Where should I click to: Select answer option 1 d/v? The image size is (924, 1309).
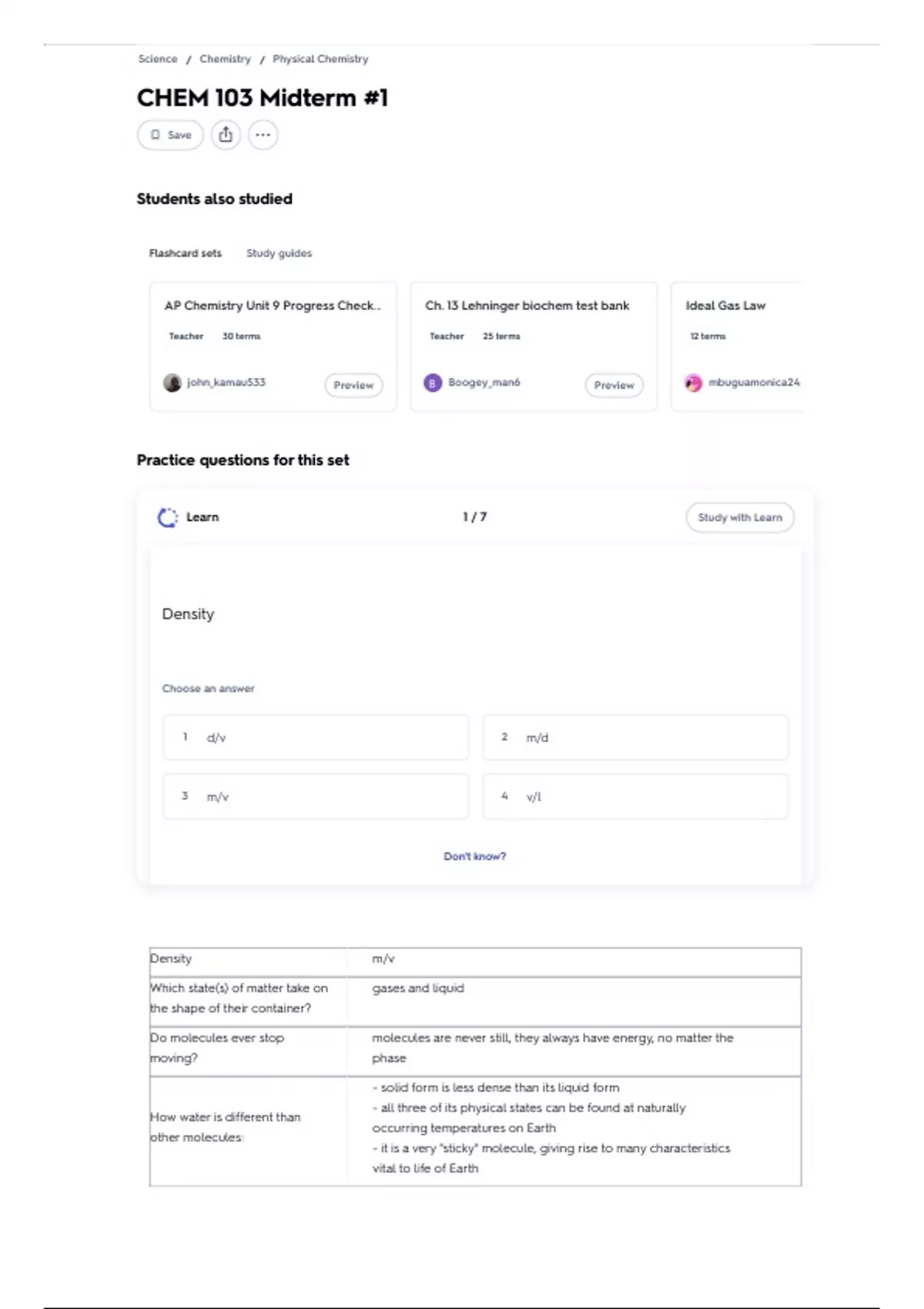tap(316, 738)
